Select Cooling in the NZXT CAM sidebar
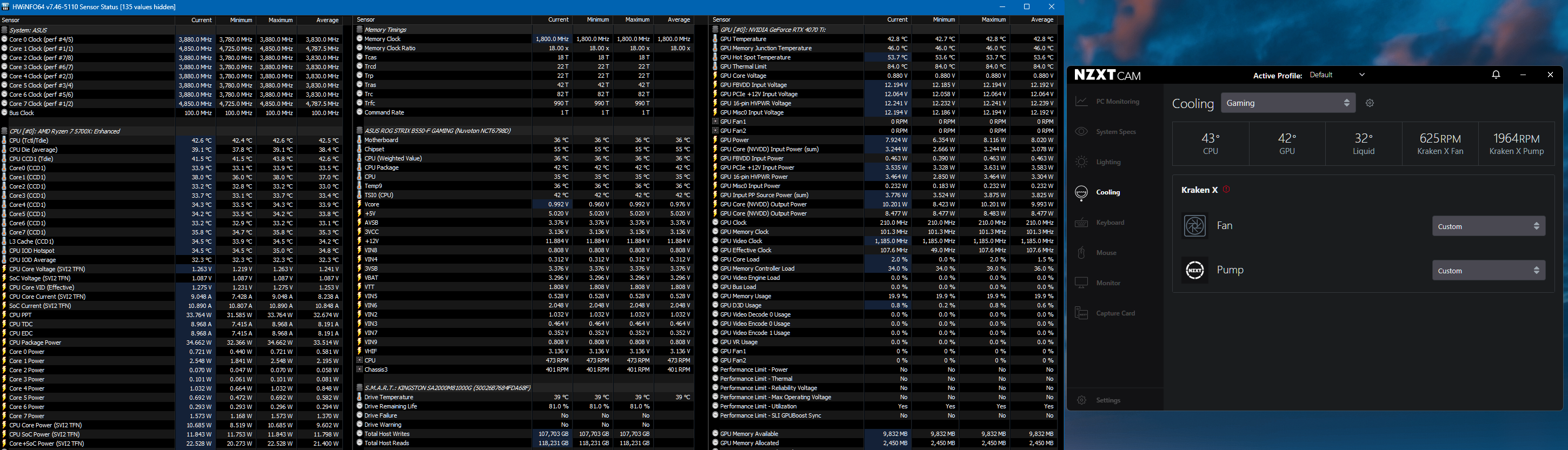1568x450 pixels. 1098,192
